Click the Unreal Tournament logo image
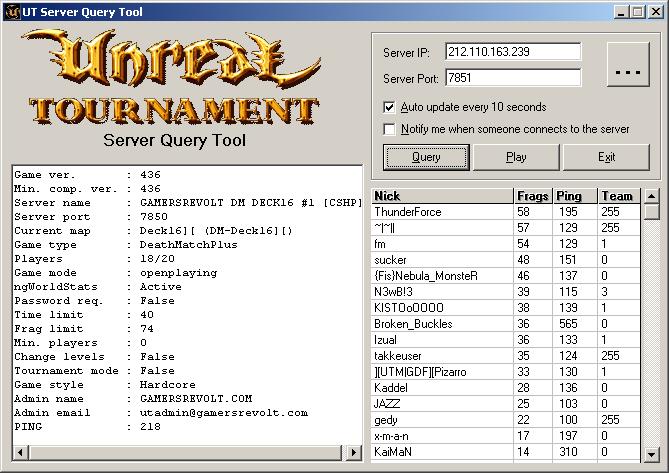This screenshot has height=473, width=669. coord(173,77)
